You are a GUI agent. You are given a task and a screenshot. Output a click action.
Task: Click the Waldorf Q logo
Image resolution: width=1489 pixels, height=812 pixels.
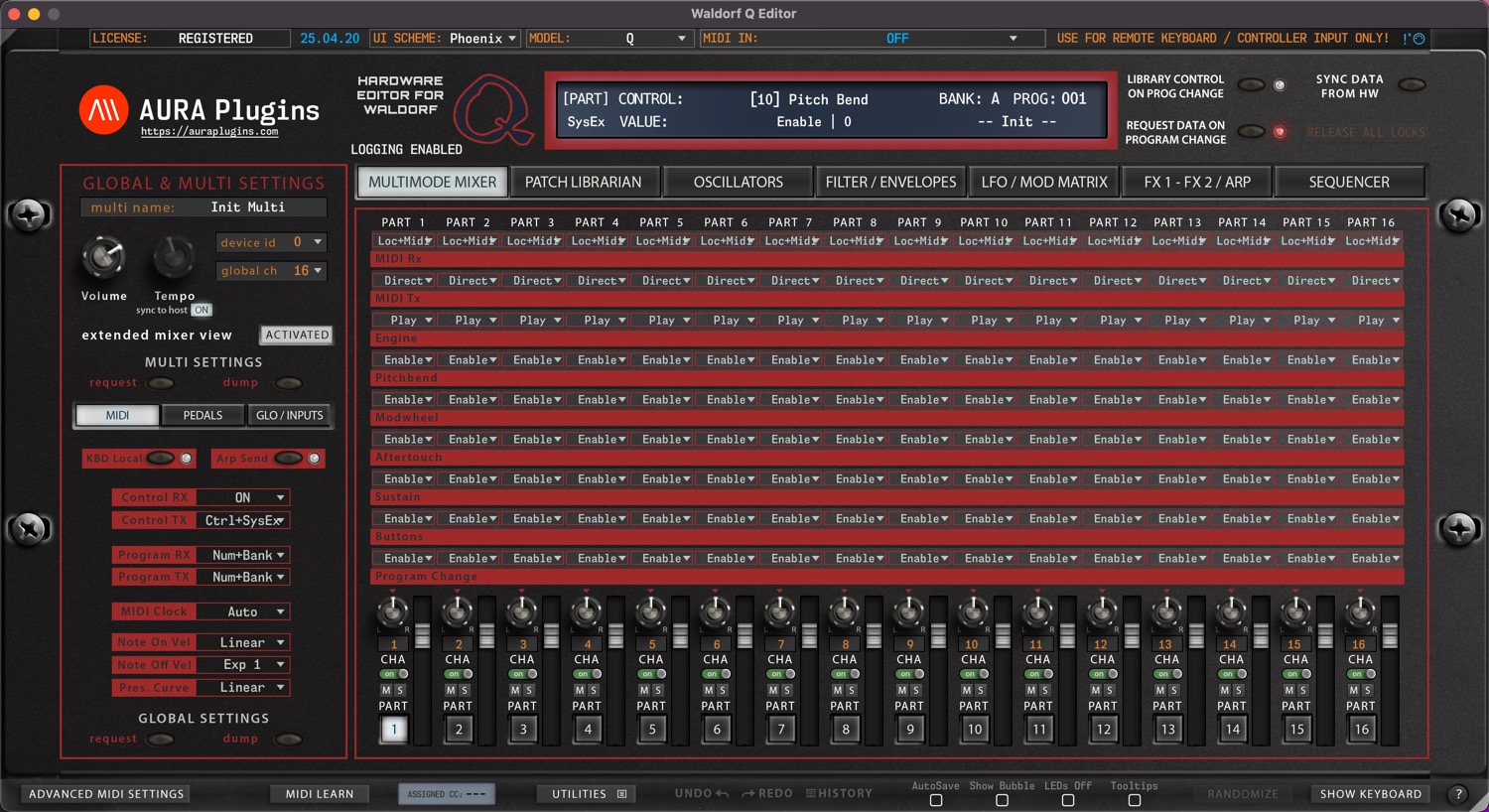click(x=492, y=109)
